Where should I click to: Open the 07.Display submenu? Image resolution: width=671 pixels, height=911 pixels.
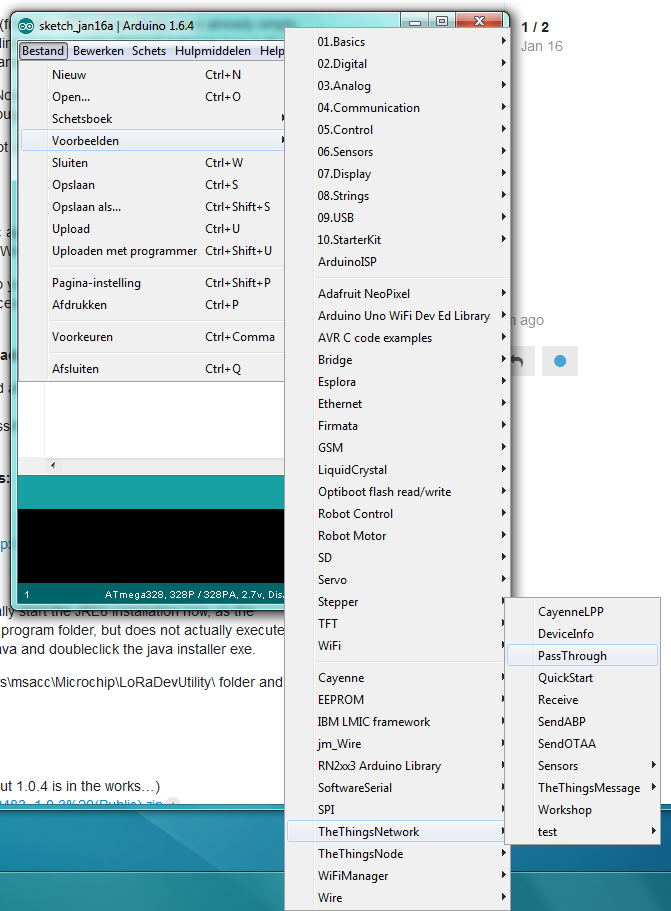tap(398, 174)
